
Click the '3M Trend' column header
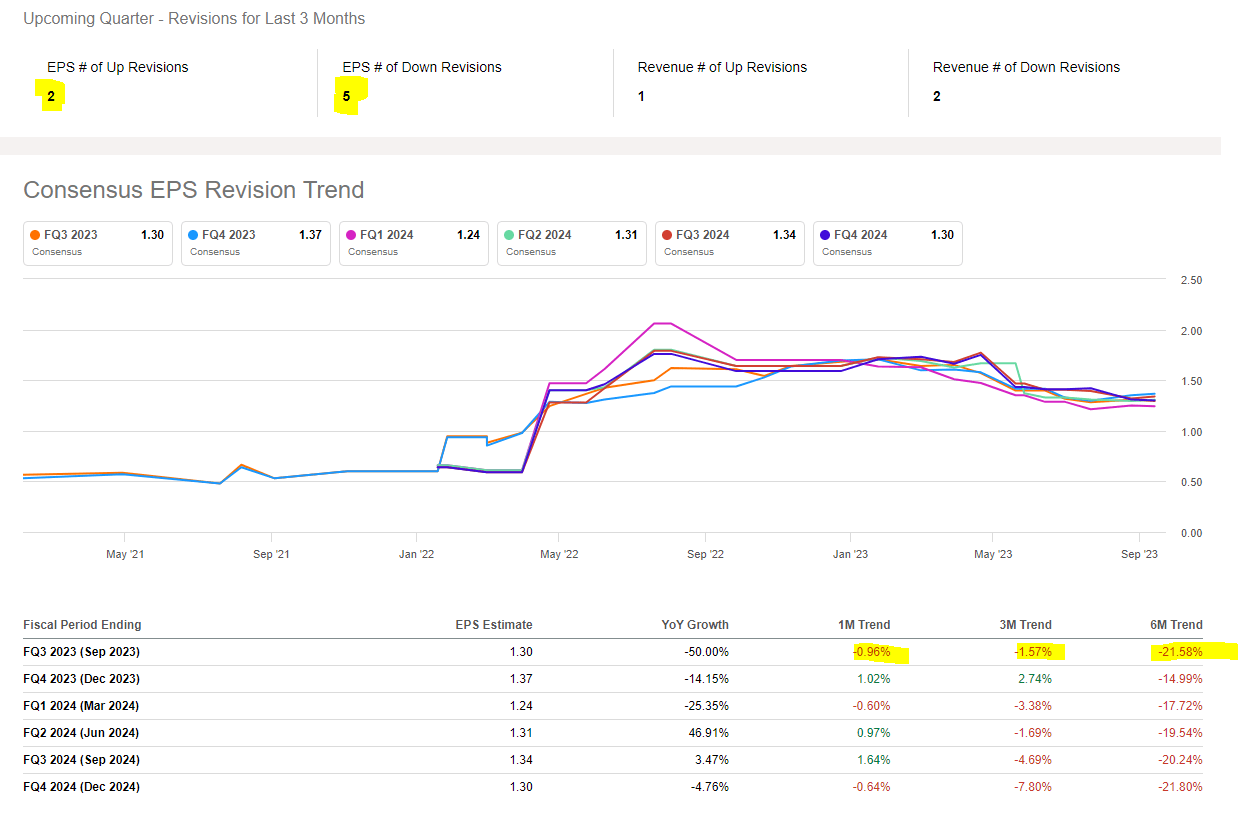click(1025, 625)
